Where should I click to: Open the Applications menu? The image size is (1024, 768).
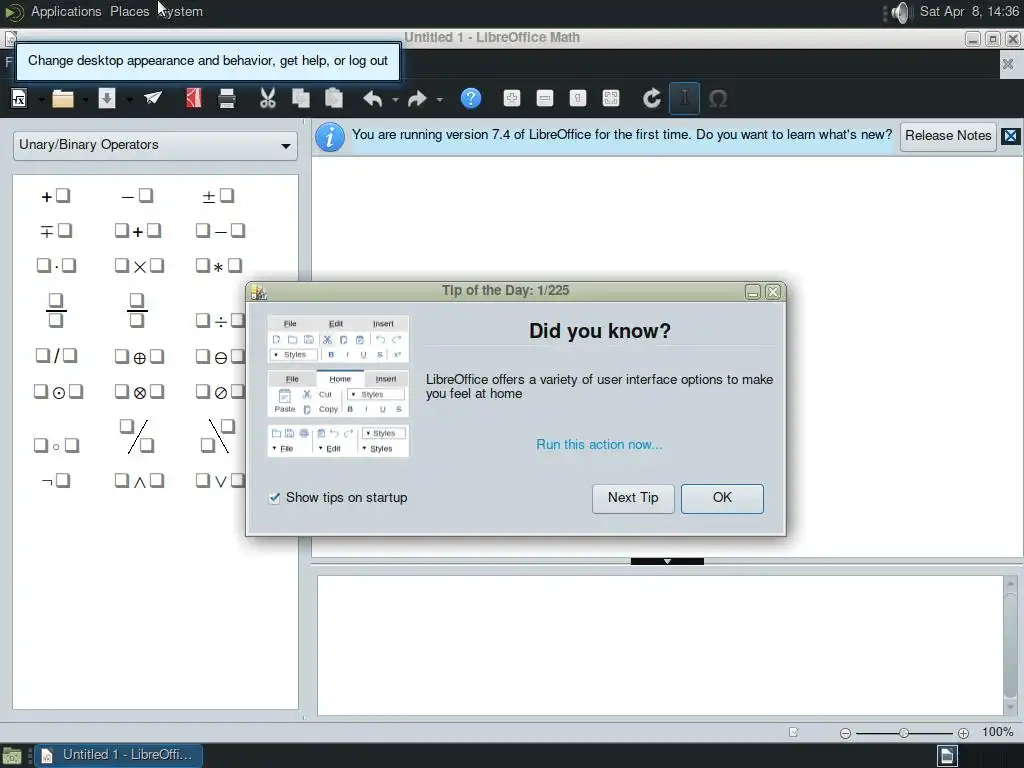(66, 12)
